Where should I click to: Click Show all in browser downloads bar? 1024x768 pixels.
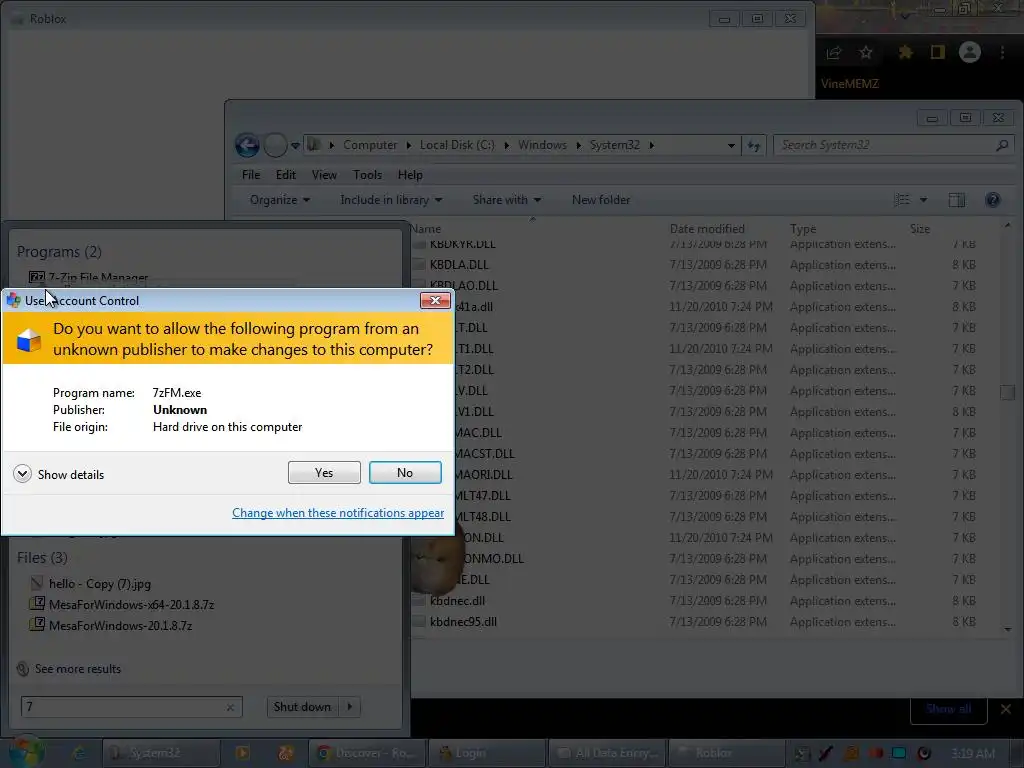948,709
